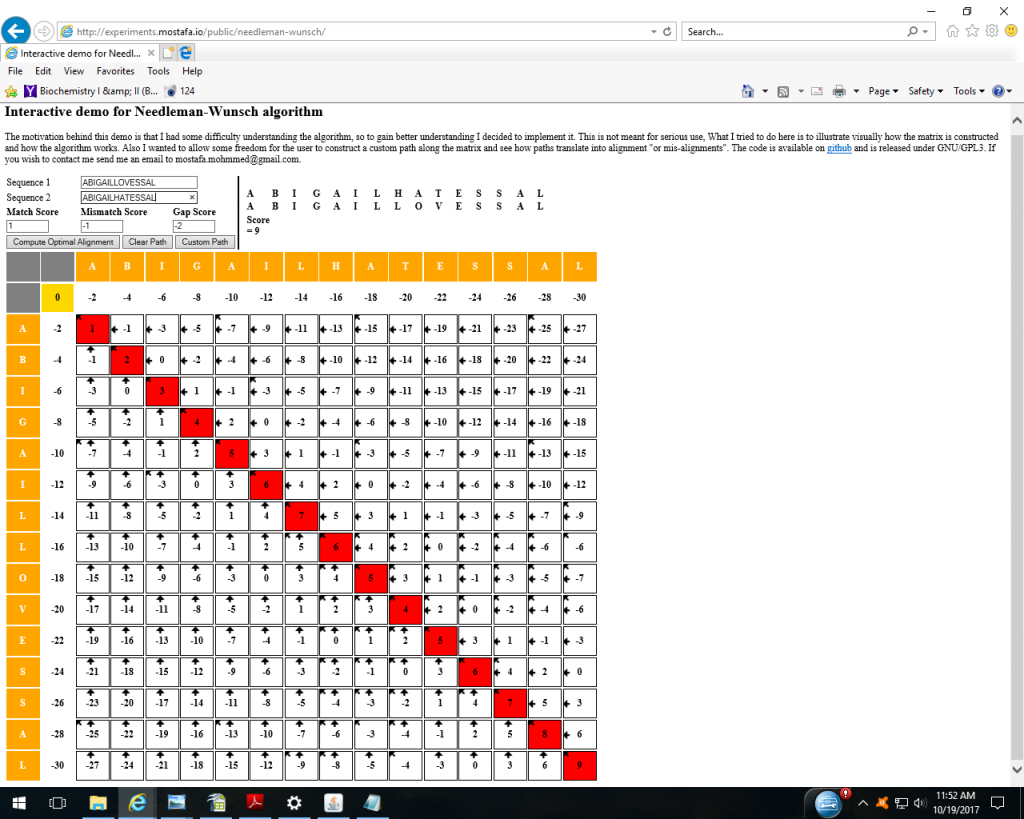Viewport: 1024px width, 819px height.
Task: Click the Compute Optimal Alignment button
Action: 63,242
